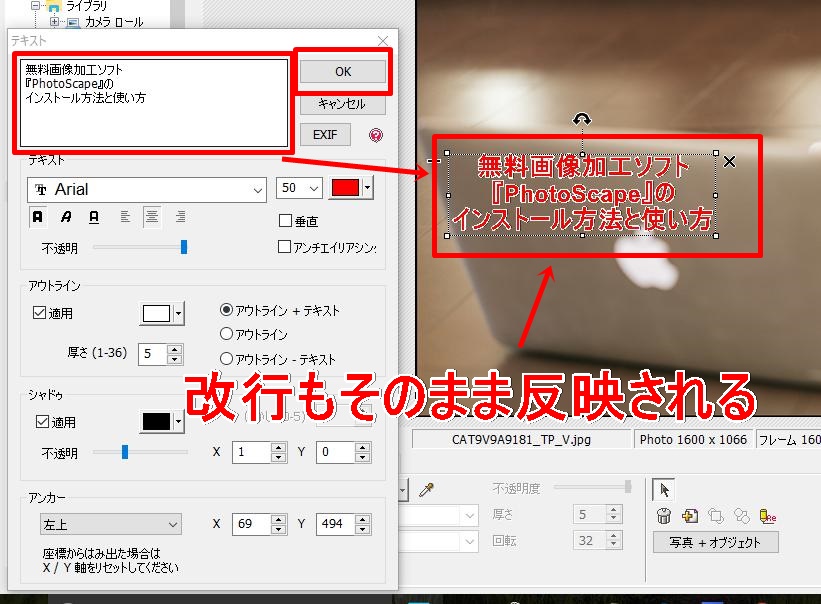The image size is (821, 604).
Task: Click the Photo 1600 x 1066 status text
Action: [693, 440]
